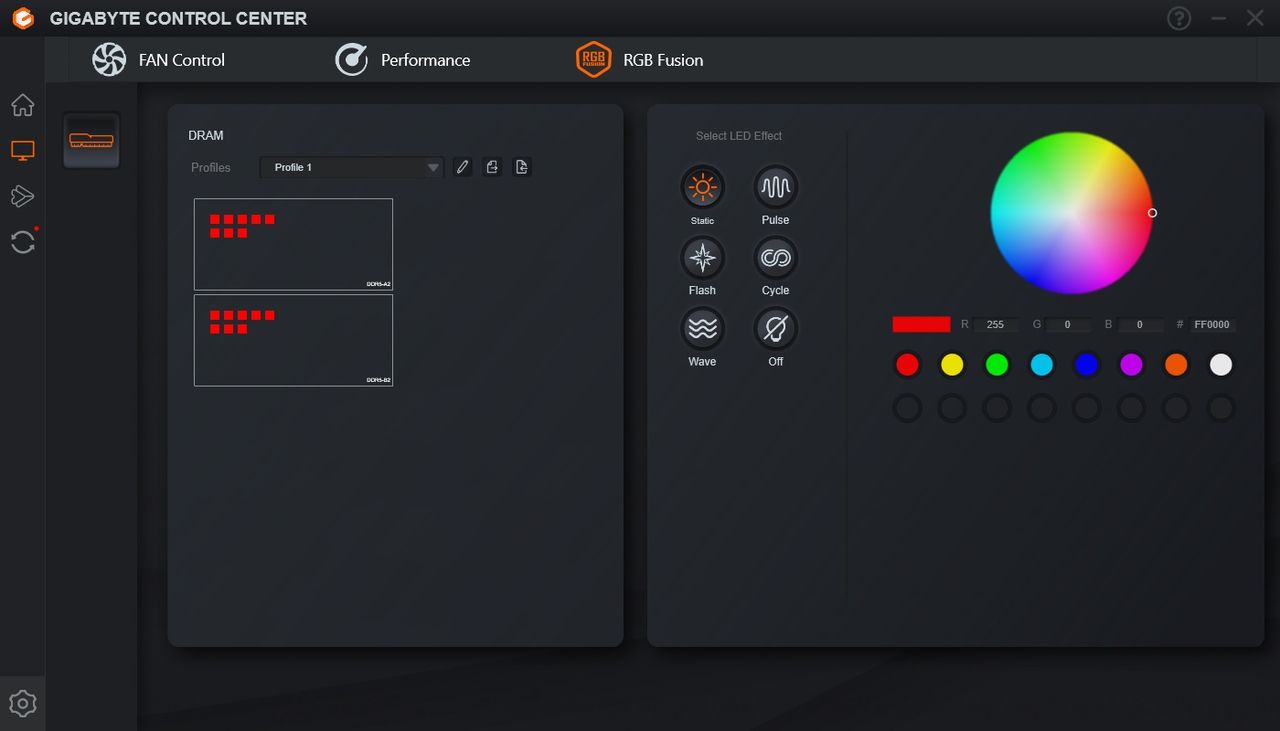Screen dimensions: 1280x731
Task: Open settings via the gear icon
Action: pos(22,703)
